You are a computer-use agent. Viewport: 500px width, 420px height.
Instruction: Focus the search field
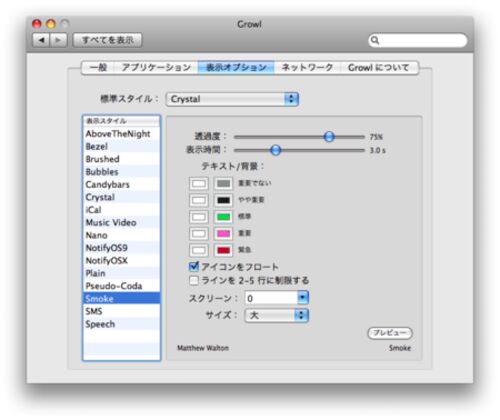418,40
